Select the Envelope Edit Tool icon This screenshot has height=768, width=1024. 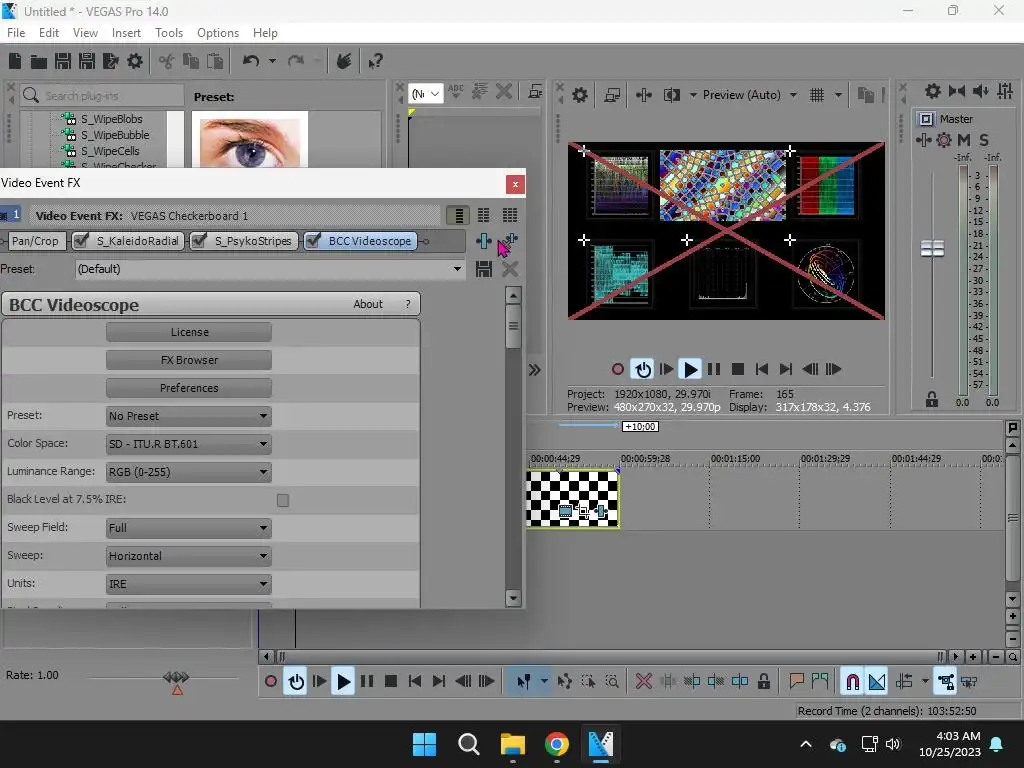click(564, 682)
